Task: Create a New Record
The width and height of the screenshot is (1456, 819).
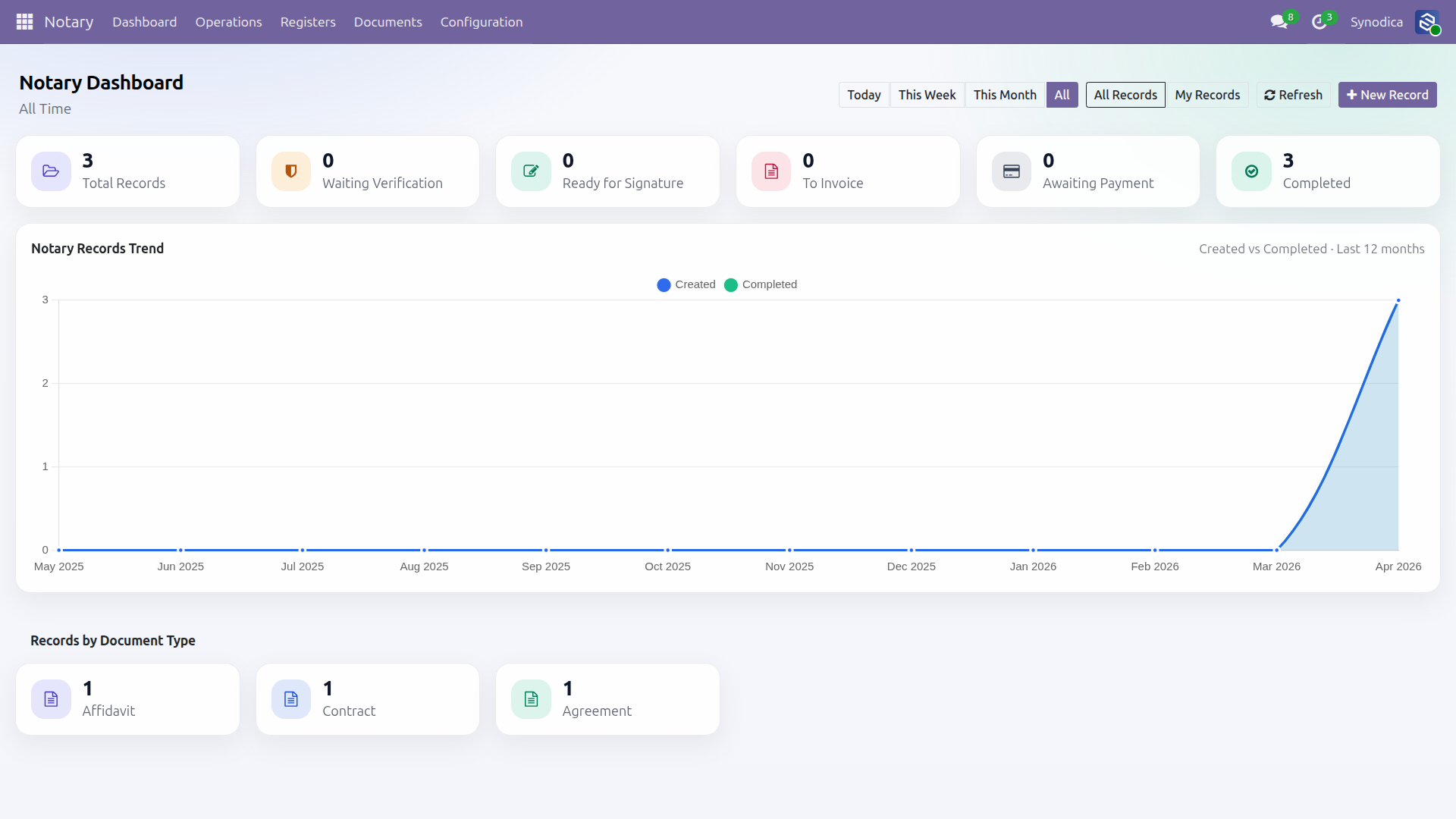Action: coord(1387,95)
